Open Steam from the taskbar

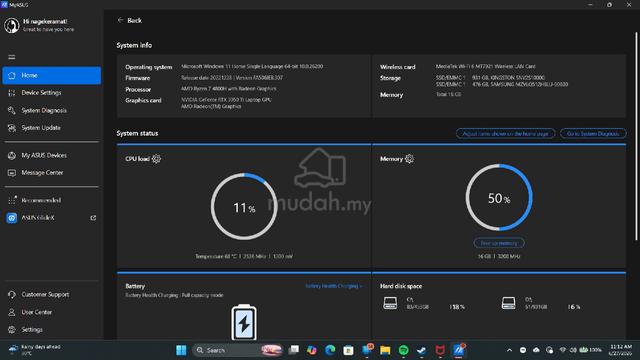pyautogui.click(x=422, y=350)
